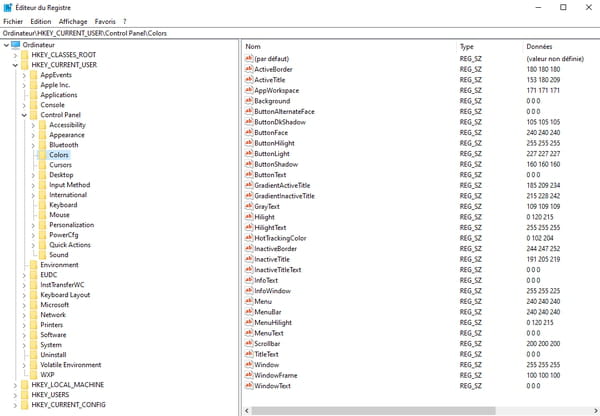Viewport: 600px width, 416px height.
Task: Expand the HKEY_CLASSES_ROOT key
Action: (x=15, y=55)
